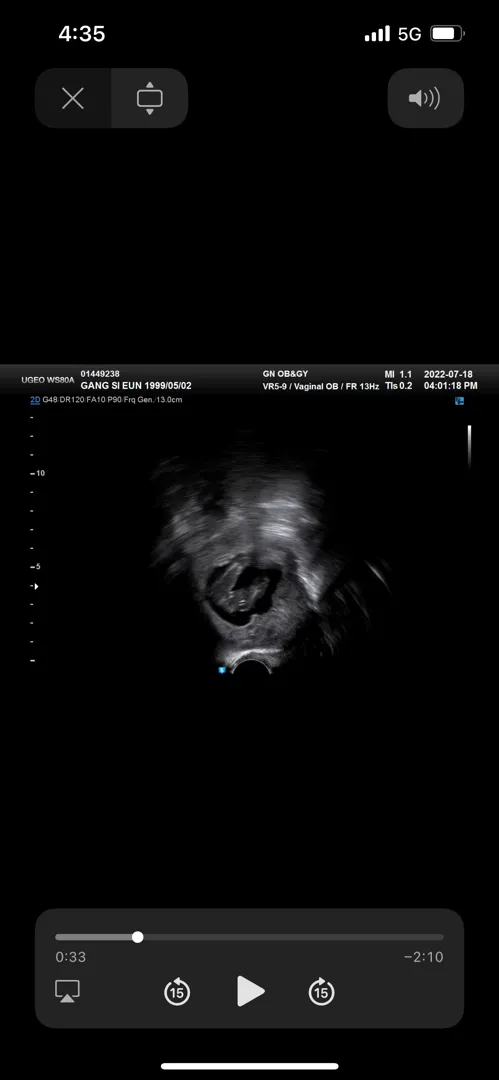Open AirPlay screen mirroring options
Image resolution: width=499 pixels, height=1080 pixels.
point(68,991)
